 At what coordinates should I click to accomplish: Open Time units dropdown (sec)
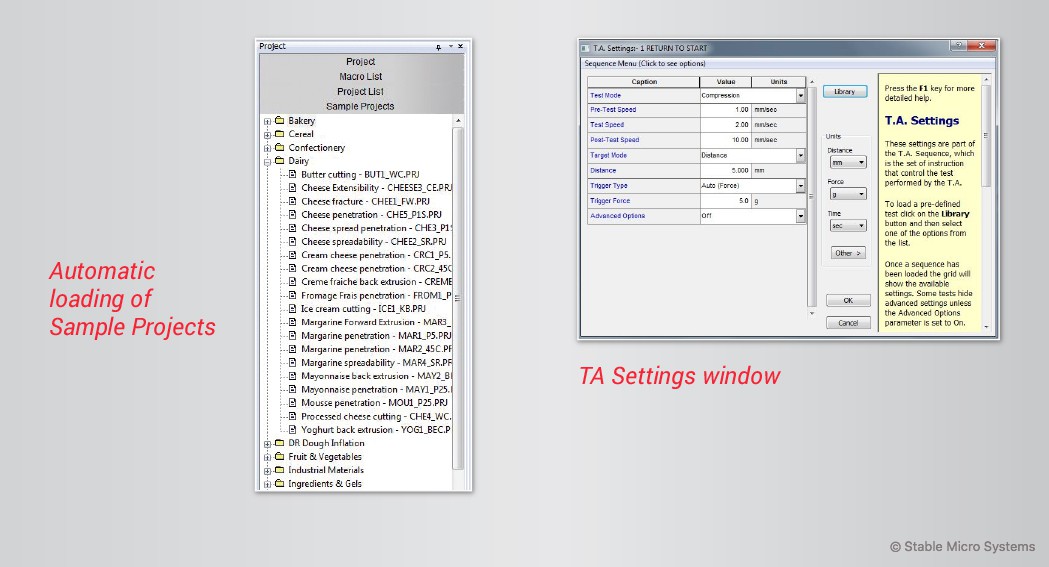point(848,226)
